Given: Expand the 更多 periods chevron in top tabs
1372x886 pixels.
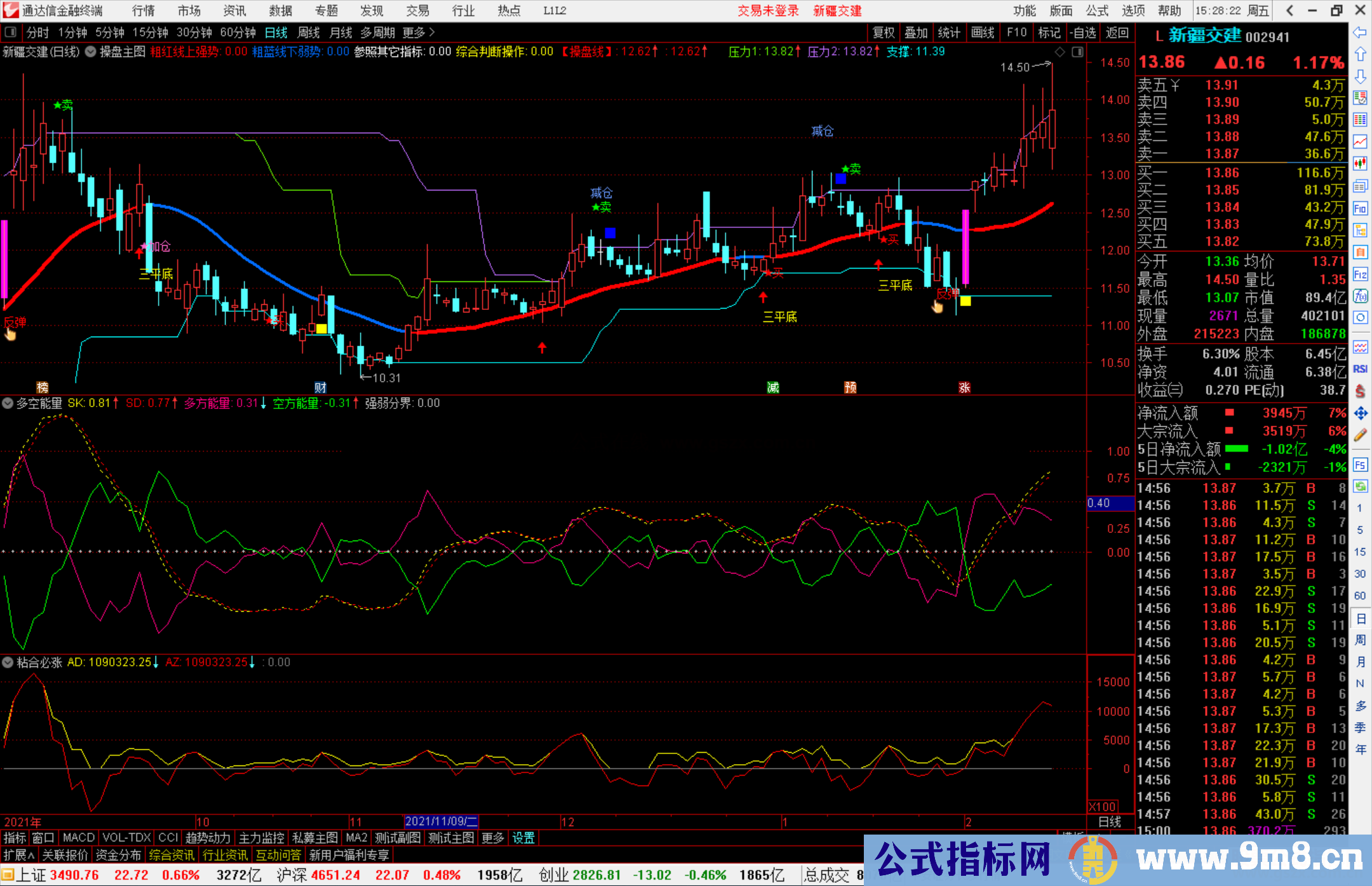Looking at the screenshot, I should 432,32.
